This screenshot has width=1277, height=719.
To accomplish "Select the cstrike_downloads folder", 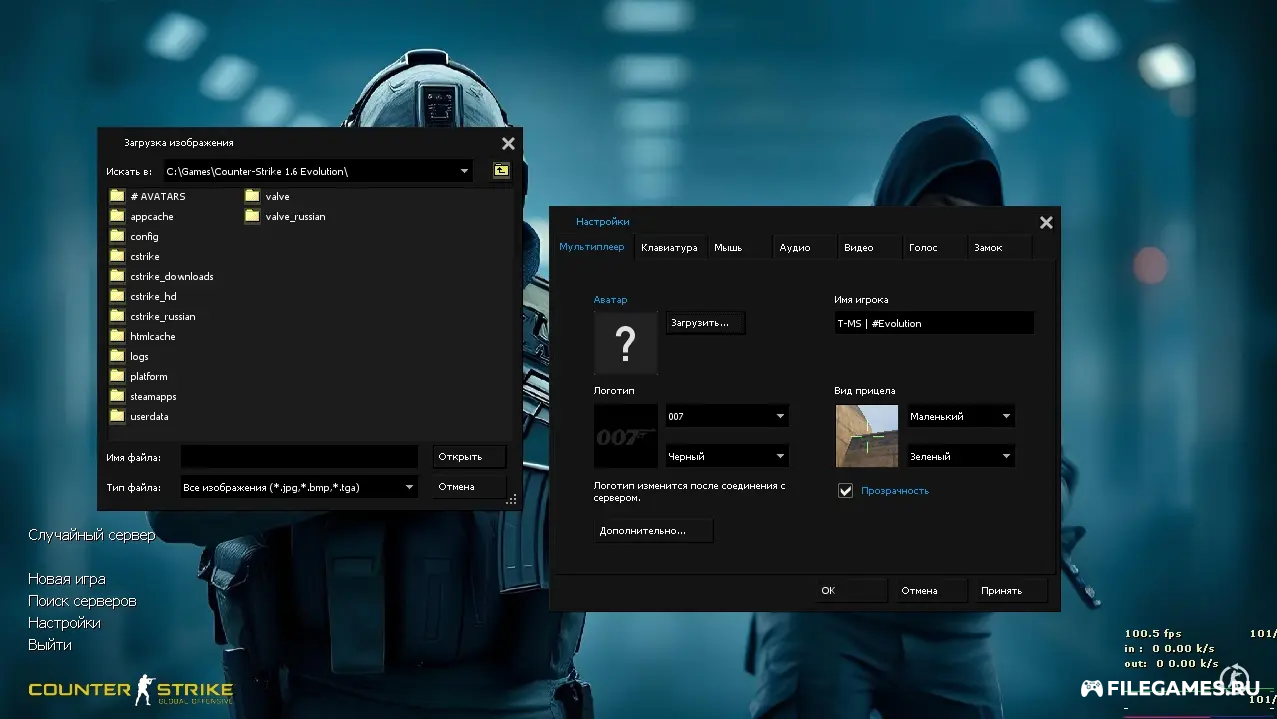I will [161, 277].
